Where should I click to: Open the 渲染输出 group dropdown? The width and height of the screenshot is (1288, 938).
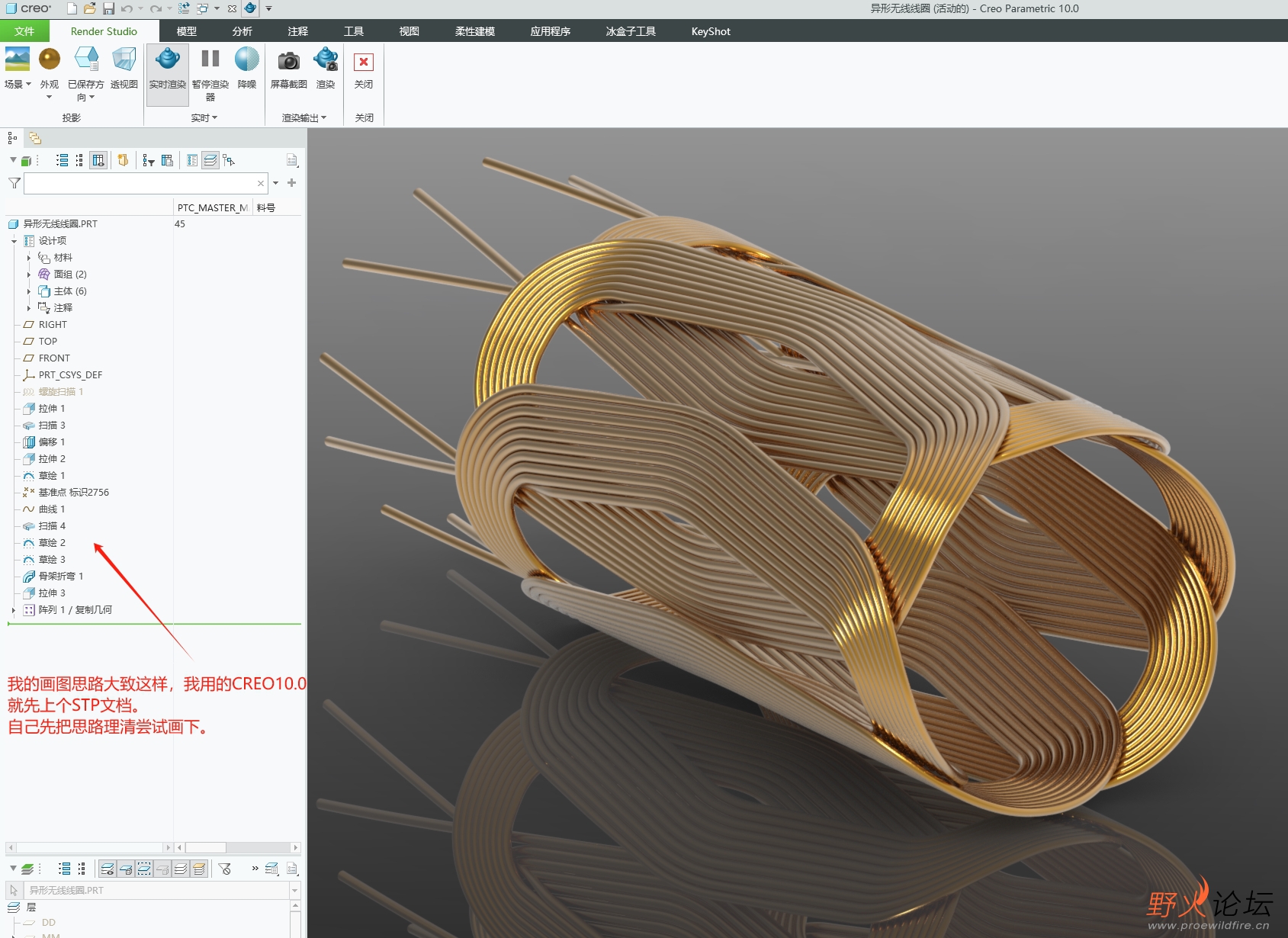tap(304, 117)
